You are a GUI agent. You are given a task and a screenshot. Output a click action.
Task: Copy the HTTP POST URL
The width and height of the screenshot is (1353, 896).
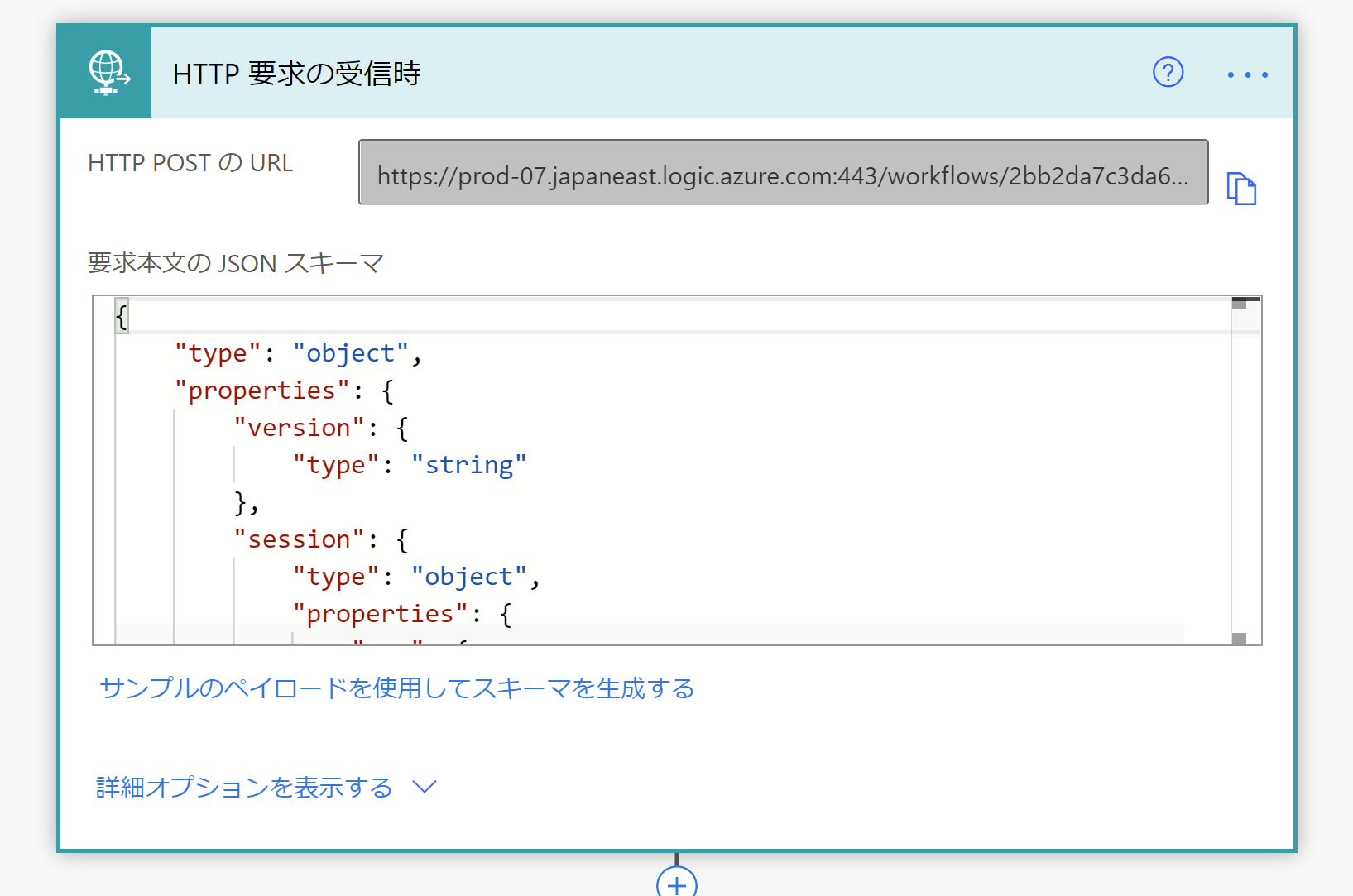pyautogui.click(x=1240, y=188)
